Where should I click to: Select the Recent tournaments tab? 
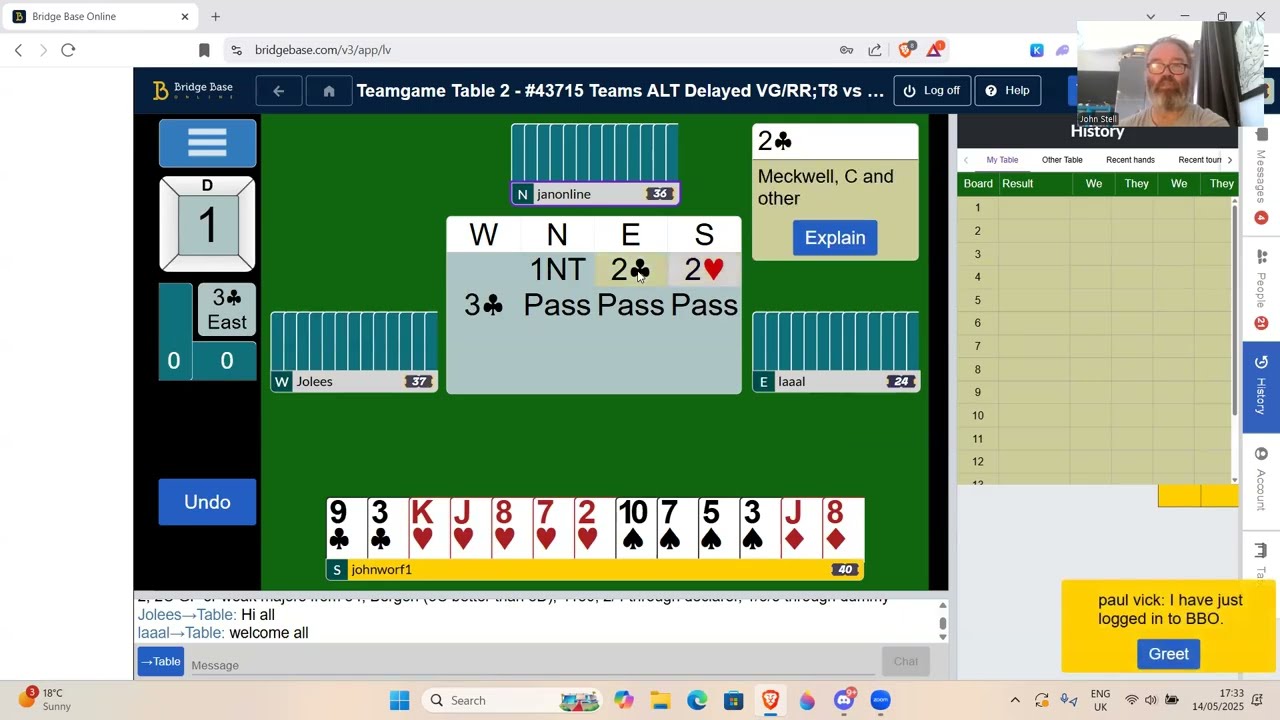(1199, 160)
